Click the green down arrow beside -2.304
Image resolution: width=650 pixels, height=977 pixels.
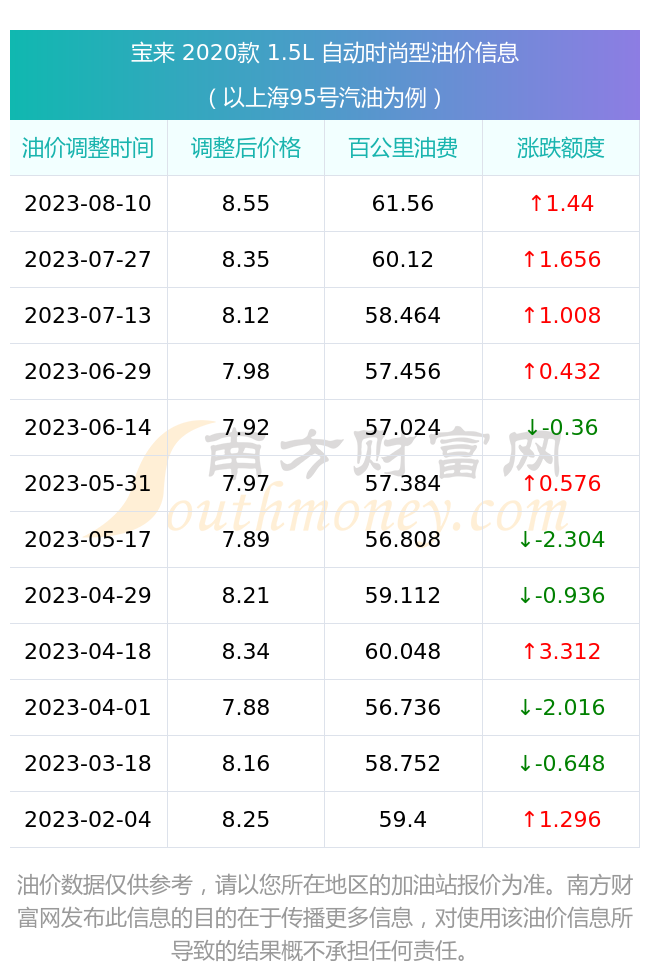[525, 540]
